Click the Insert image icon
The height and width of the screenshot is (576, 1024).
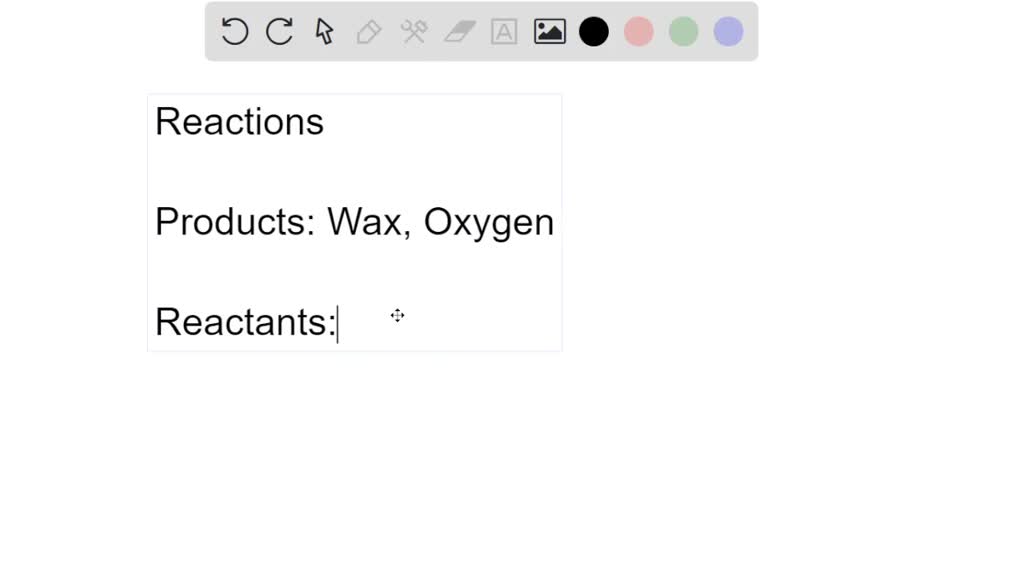[548, 31]
